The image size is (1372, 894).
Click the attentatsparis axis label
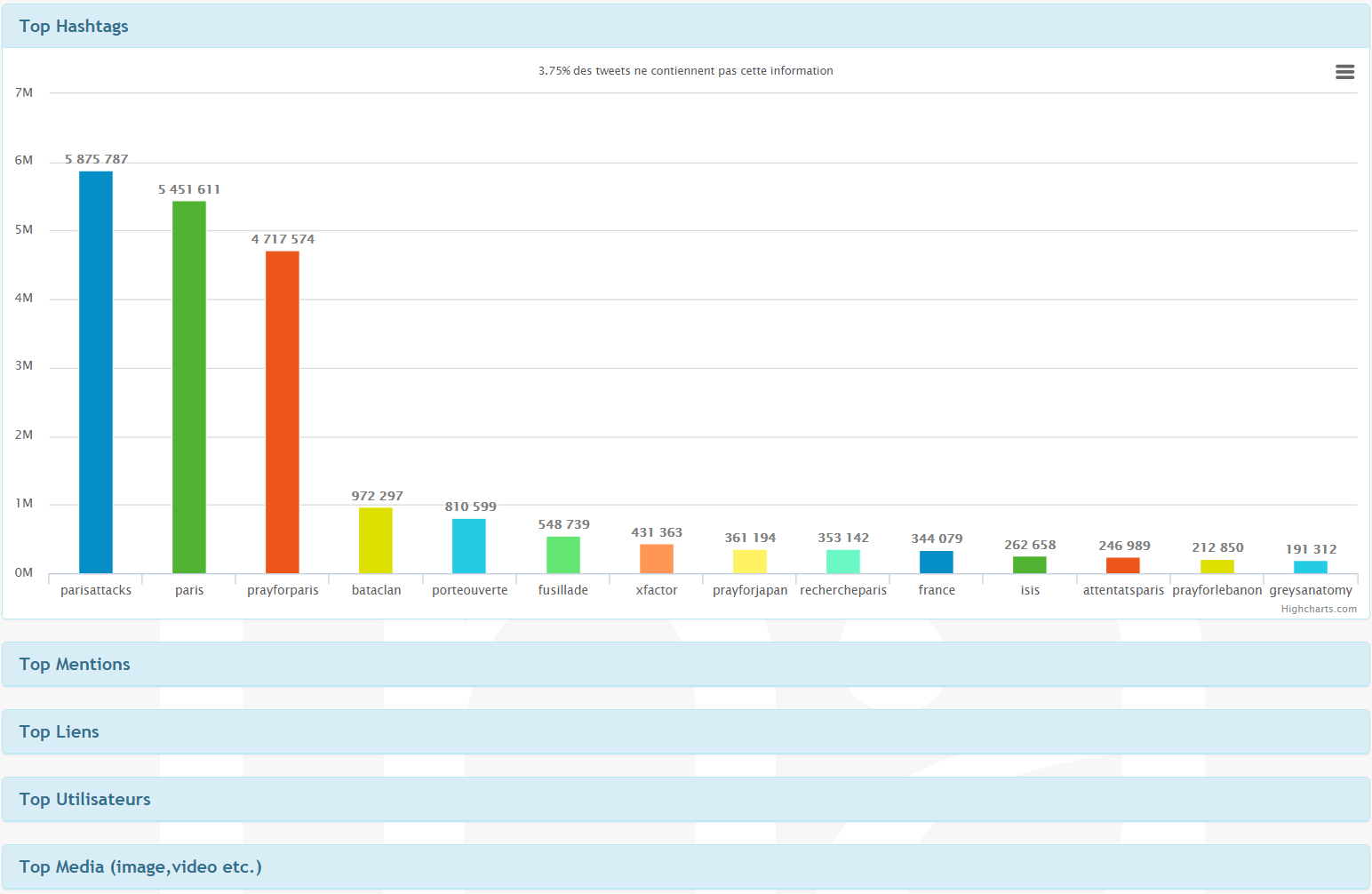(x=1123, y=590)
